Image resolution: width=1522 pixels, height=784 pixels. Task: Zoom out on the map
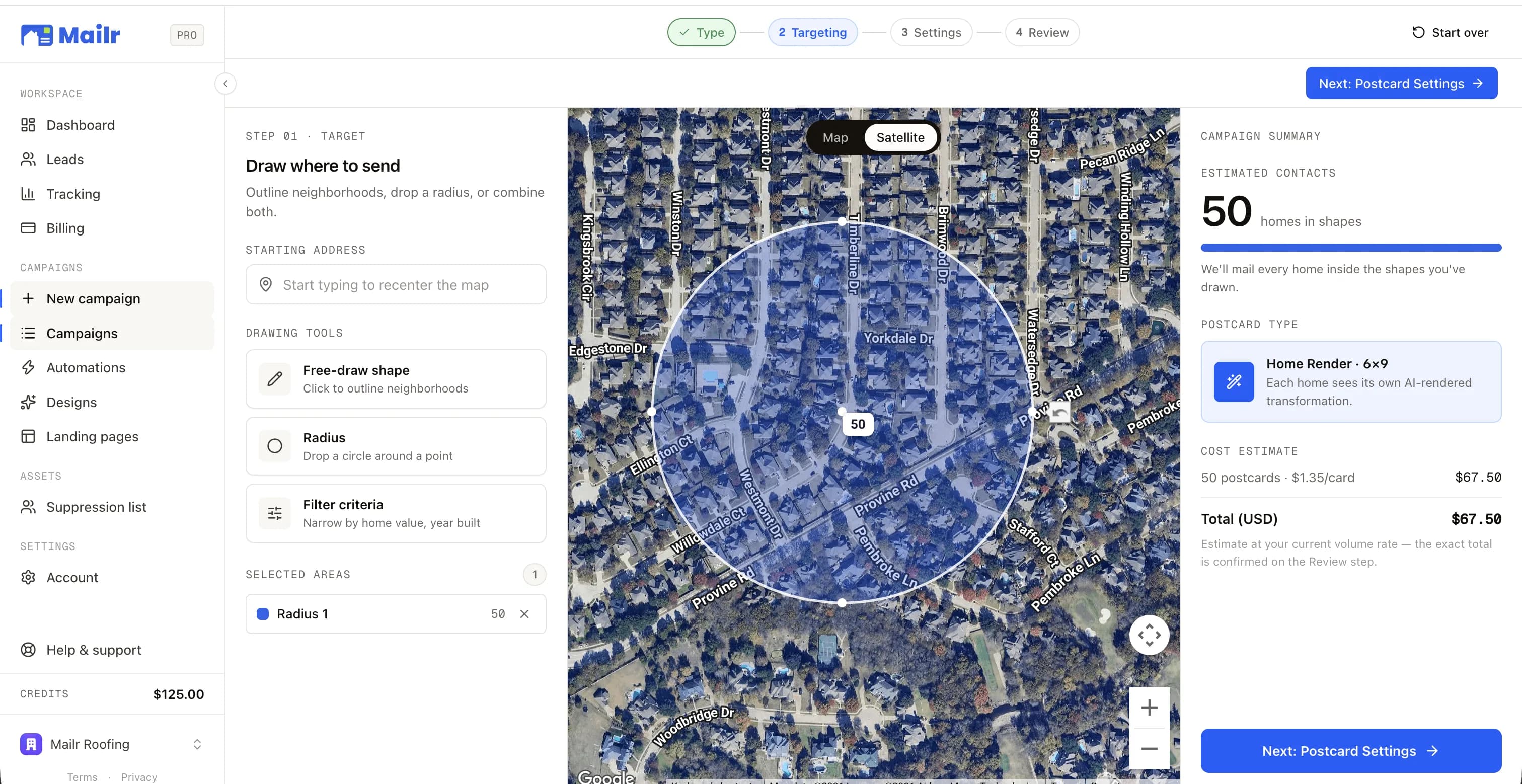point(1149,749)
